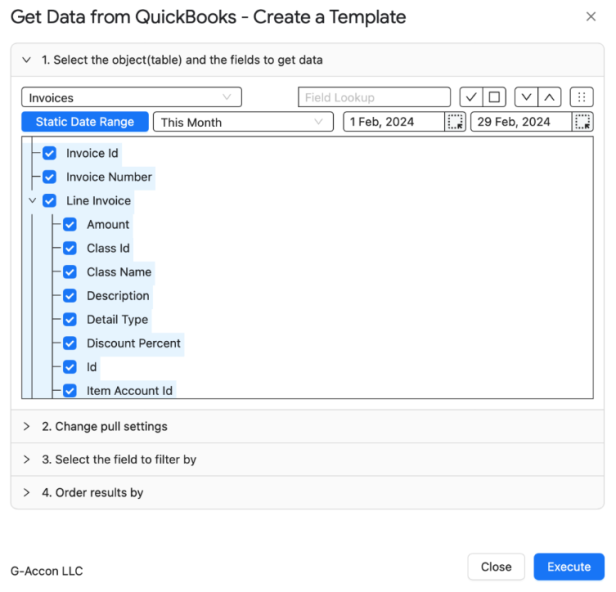
Task: Select the Class Id tree label
Action: (108, 248)
